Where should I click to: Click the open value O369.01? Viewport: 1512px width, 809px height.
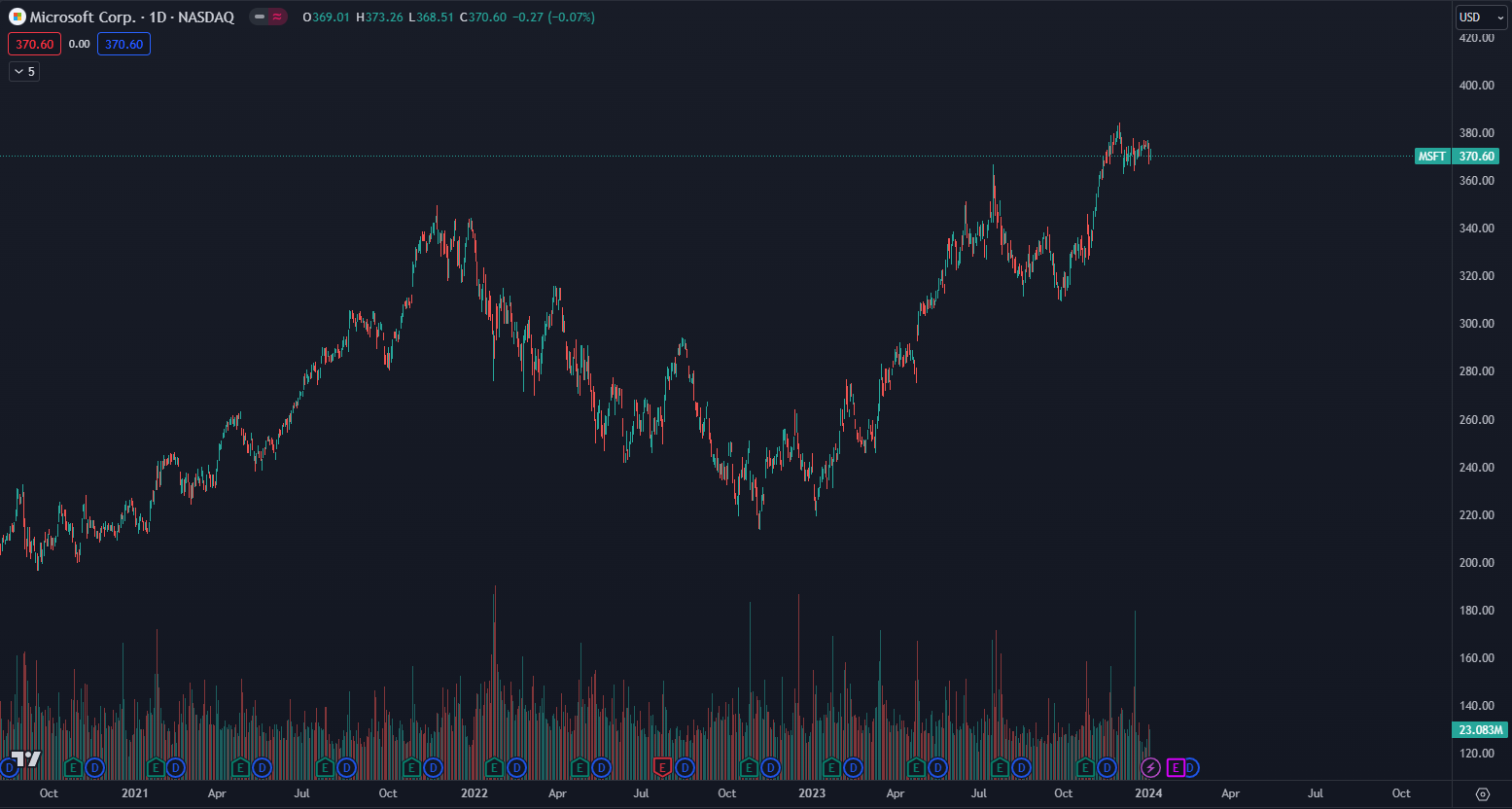tap(326, 18)
